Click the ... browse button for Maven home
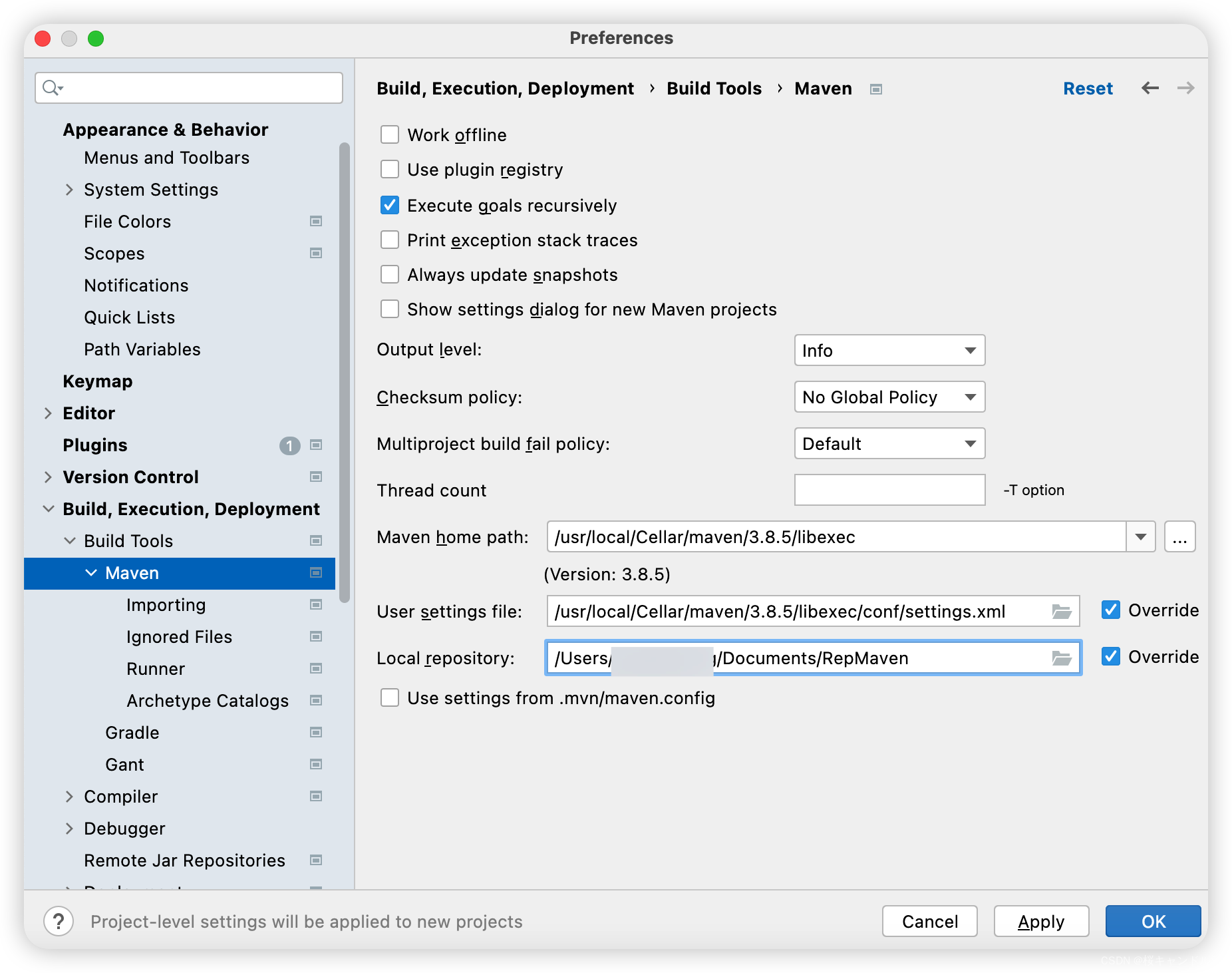1232x973 pixels. point(1179,536)
